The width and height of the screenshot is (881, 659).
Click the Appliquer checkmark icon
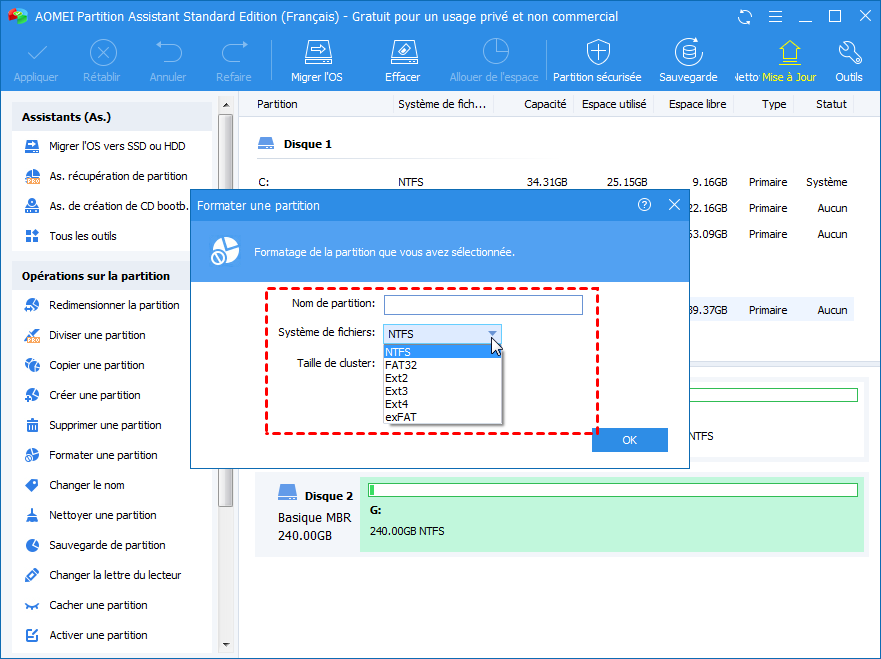(37, 53)
